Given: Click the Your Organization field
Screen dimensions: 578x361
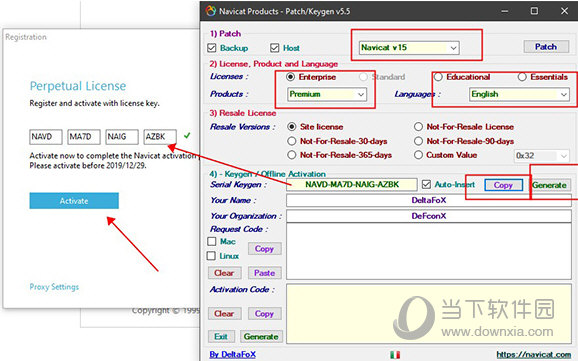Looking at the screenshot, I should point(429,216).
